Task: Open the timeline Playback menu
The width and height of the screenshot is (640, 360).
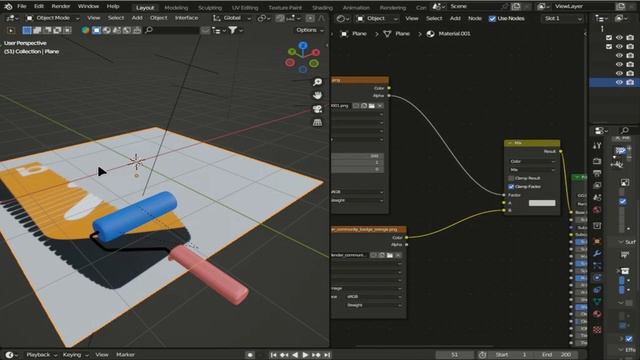Action: pyautogui.click(x=41, y=355)
